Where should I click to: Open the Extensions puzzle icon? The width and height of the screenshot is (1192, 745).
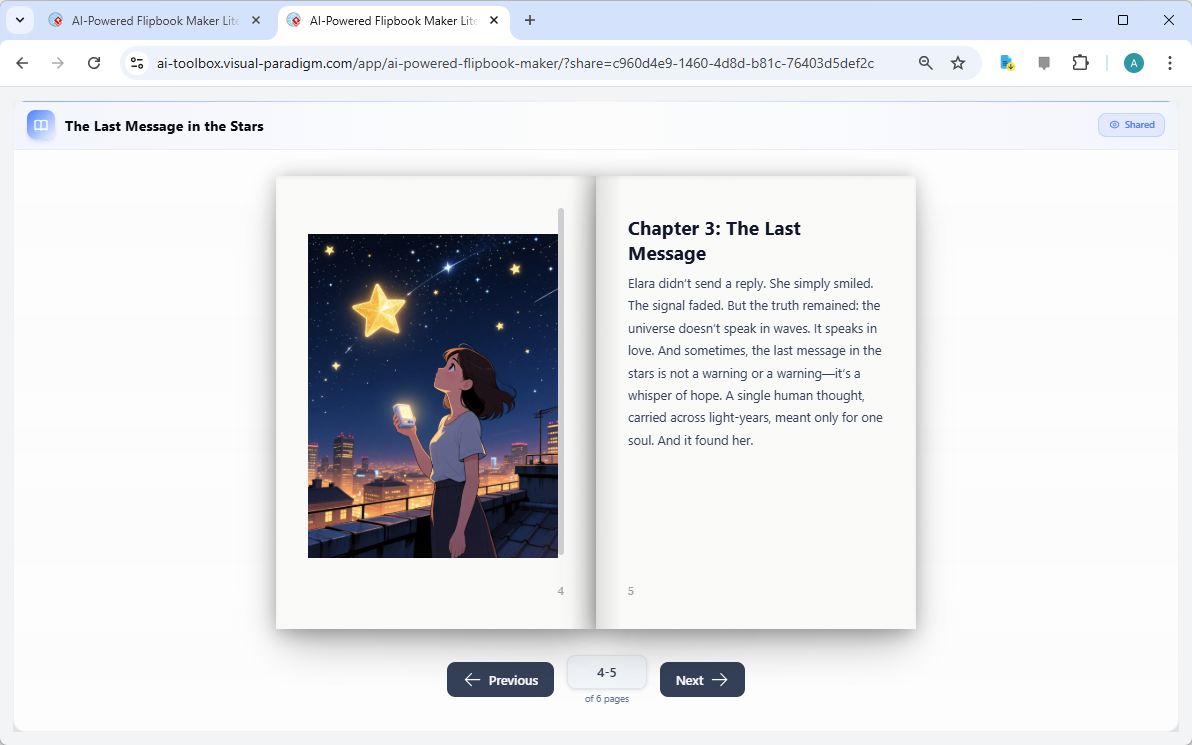pyautogui.click(x=1080, y=62)
